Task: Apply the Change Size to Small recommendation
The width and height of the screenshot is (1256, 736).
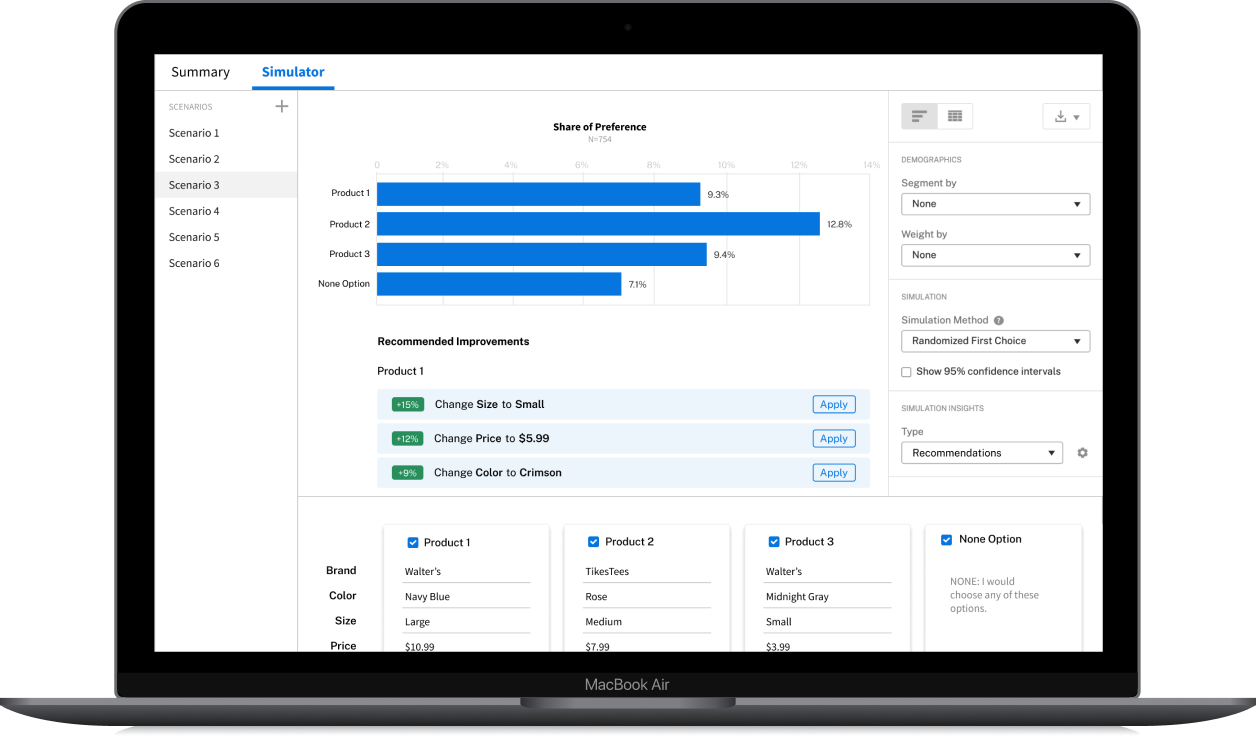Action: [x=834, y=405]
